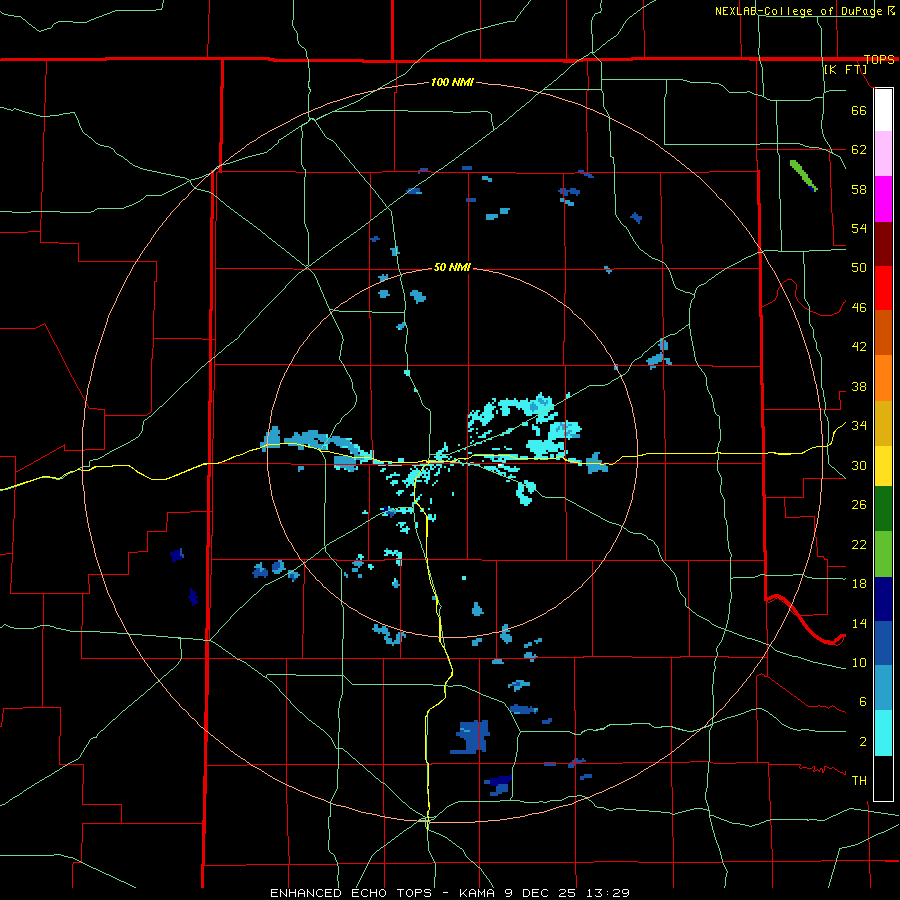This screenshot has width=900, height=900.
Task: Pick the magenta swatch in the color scale
Action: 883,199
